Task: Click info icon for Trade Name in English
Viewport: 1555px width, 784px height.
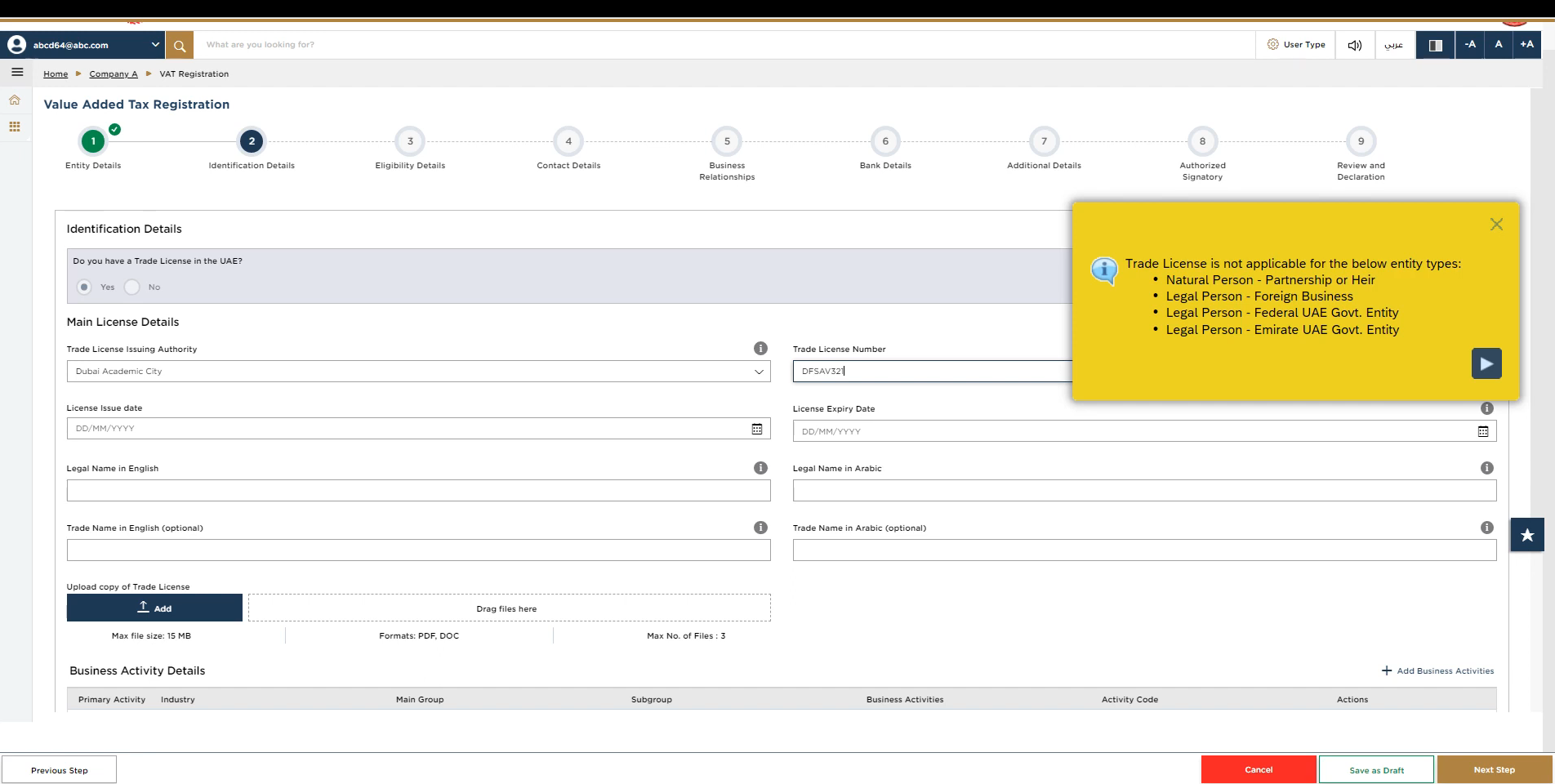Action: coord(760,528)
